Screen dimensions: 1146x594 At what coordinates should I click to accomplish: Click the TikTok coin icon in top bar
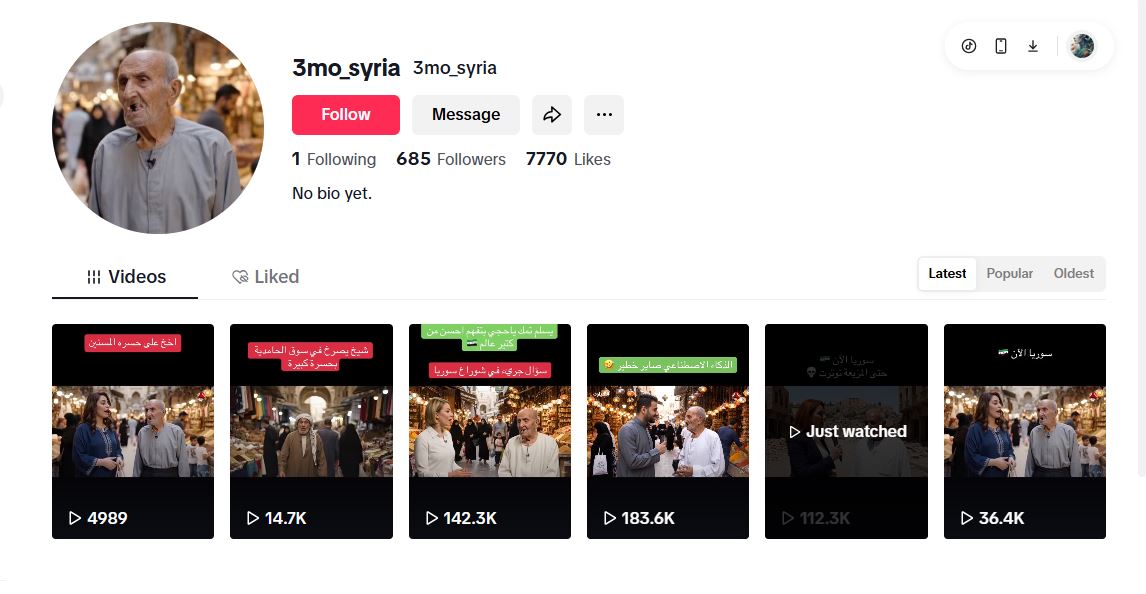(x=968, y=46)
